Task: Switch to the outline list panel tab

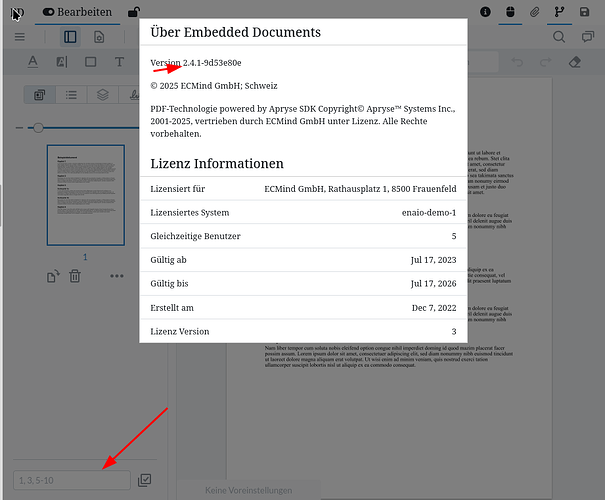Action: [x=71, y=95]
